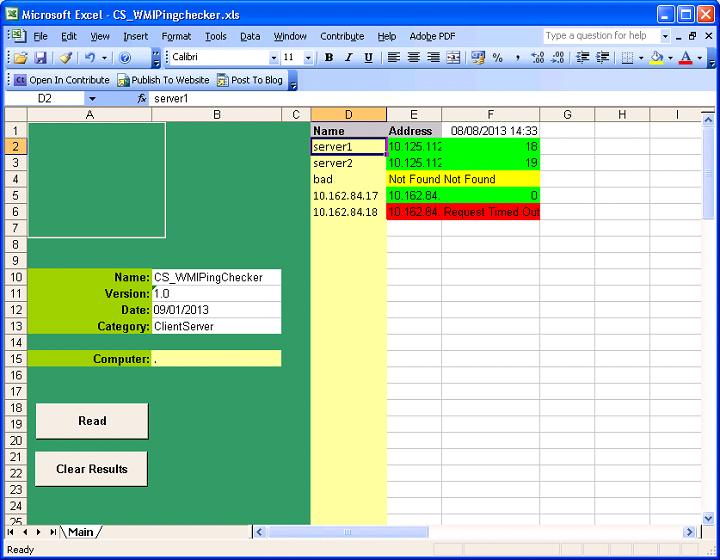Toggle Bold formatting
Image resolution: width=720 pixels, height=560 pixels.
(x=329, y=58)
